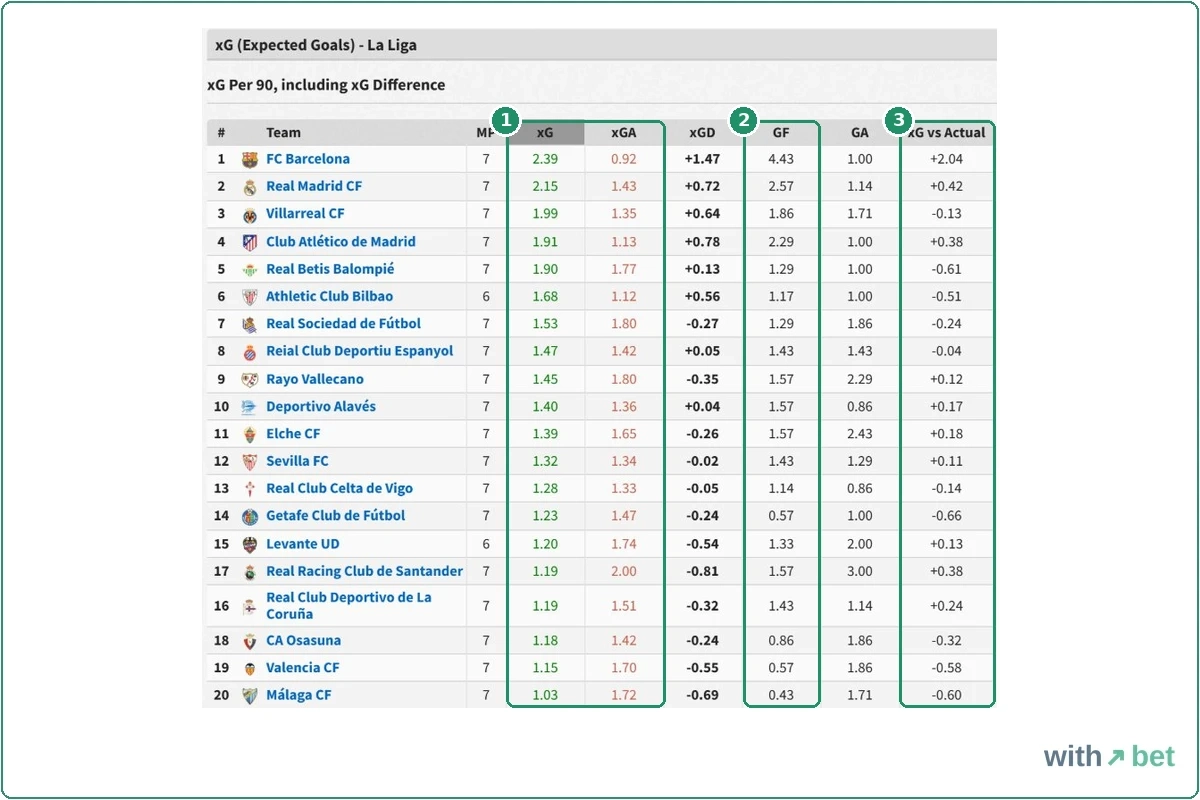Screen dimensions: 1200x800
Task: Open the Real Racing Club de Santander link
Action: (364, 571)
